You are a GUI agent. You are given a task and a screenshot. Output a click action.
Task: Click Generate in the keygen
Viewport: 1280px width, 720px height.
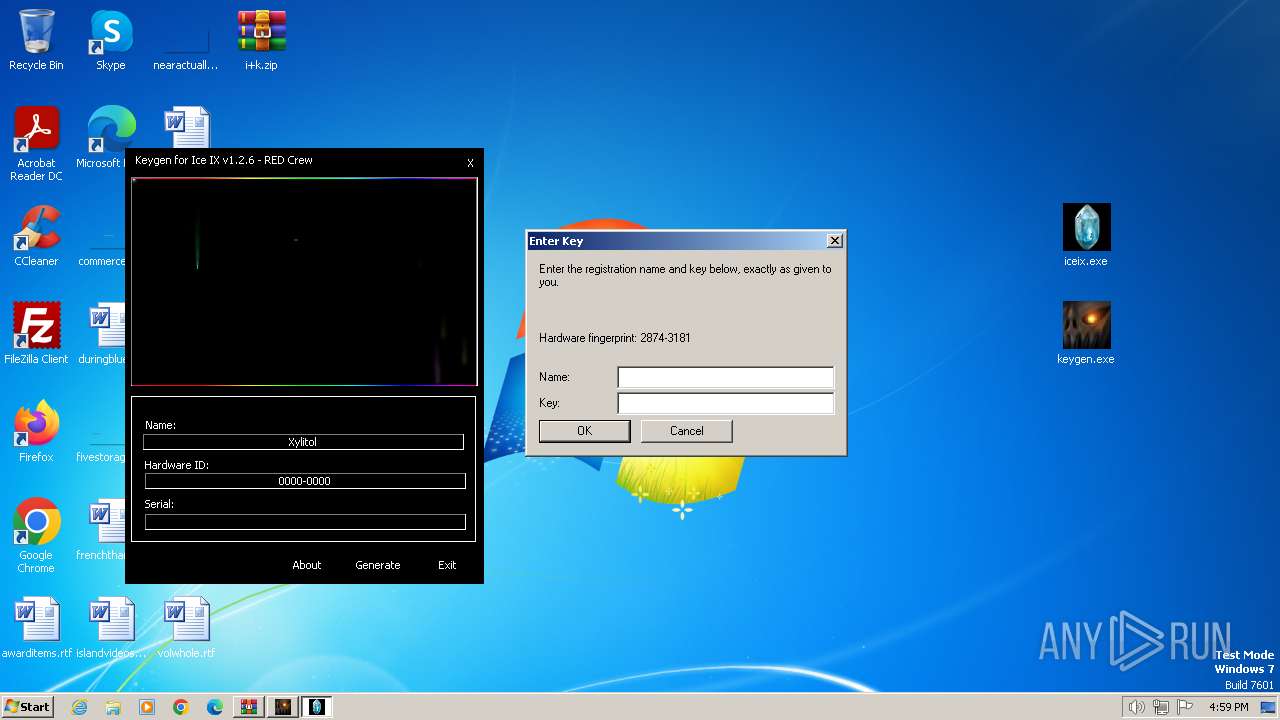(378, 565)
